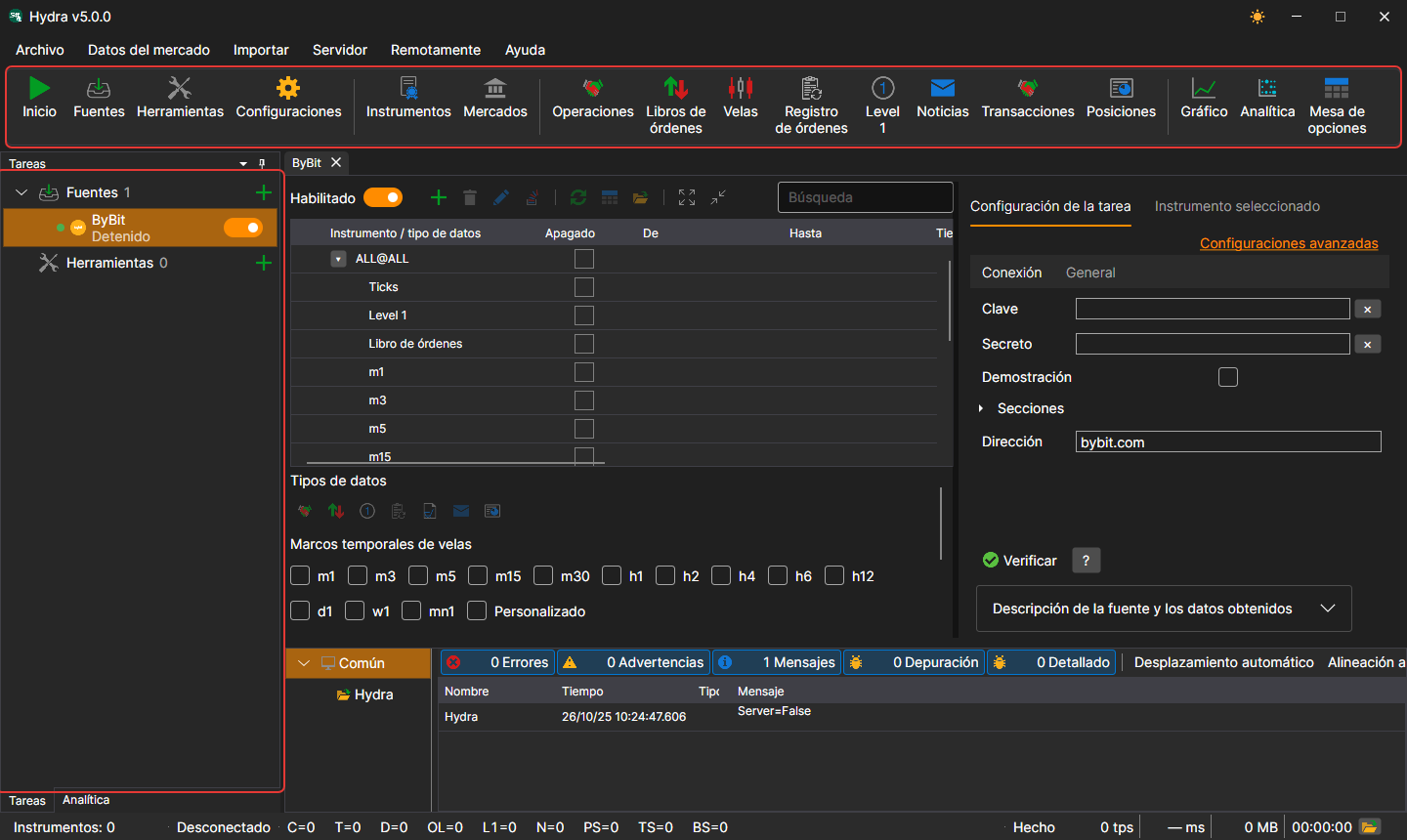Viewport: 1407px width, 840px height.
Task: Switch to Instrumento seleccionado tab
Action: pyautogui.click(x=1237, y=206)
